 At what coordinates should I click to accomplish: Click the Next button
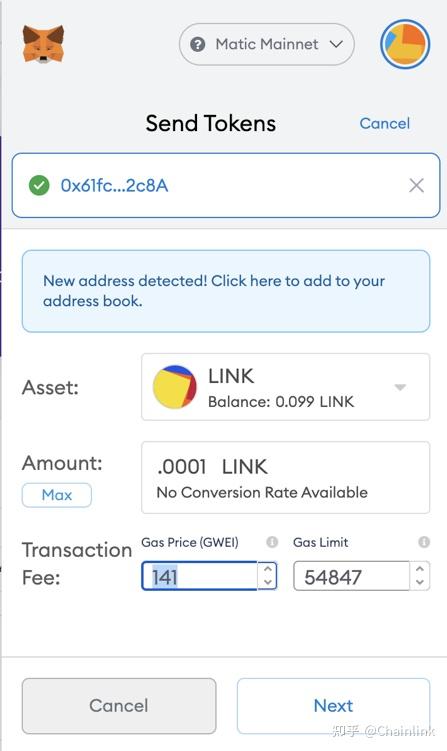tap(333, 705)
